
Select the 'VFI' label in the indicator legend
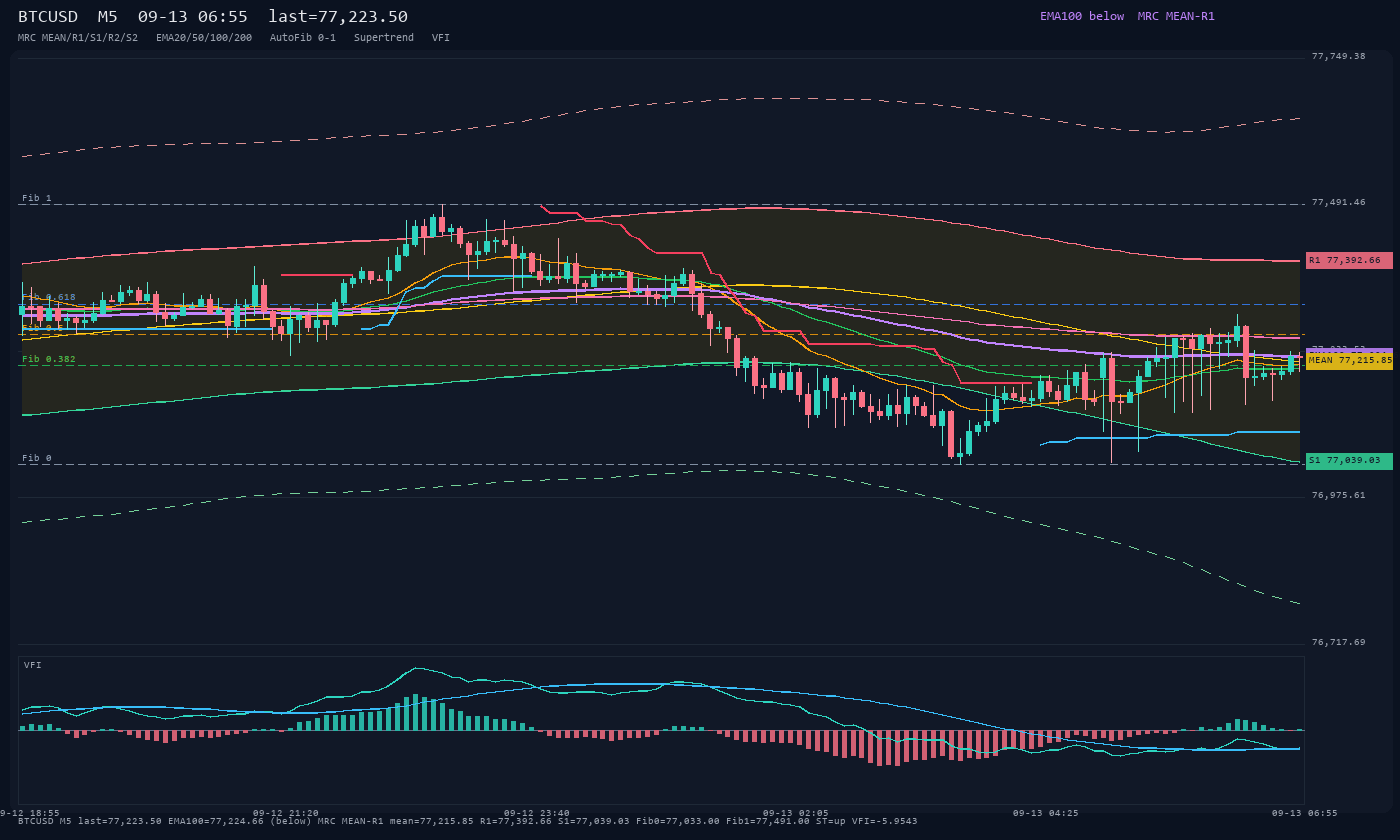tap(441, 37)
